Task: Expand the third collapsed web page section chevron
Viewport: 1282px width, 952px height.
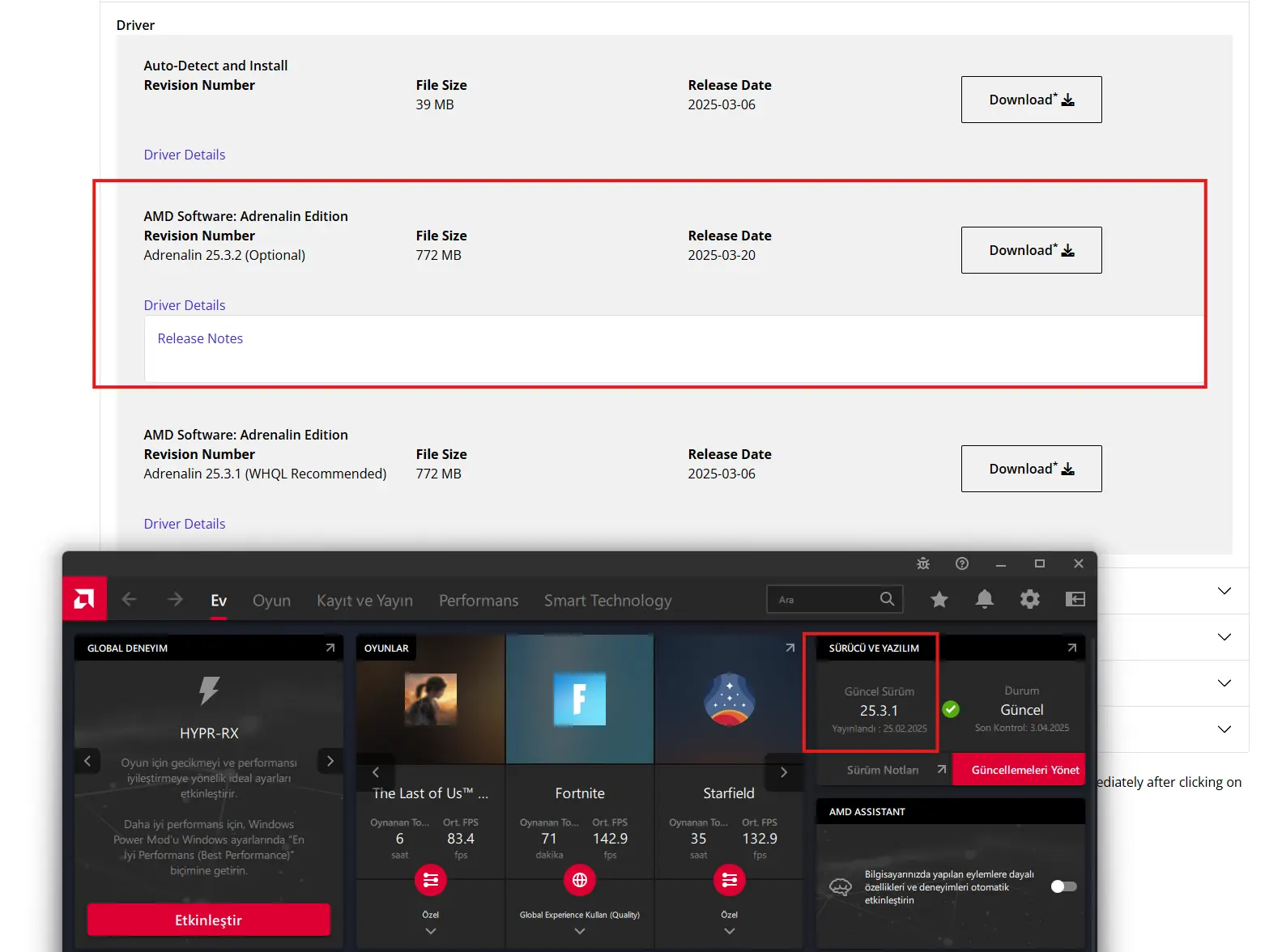Action: pyautogui.click(x=1225, y=683)
